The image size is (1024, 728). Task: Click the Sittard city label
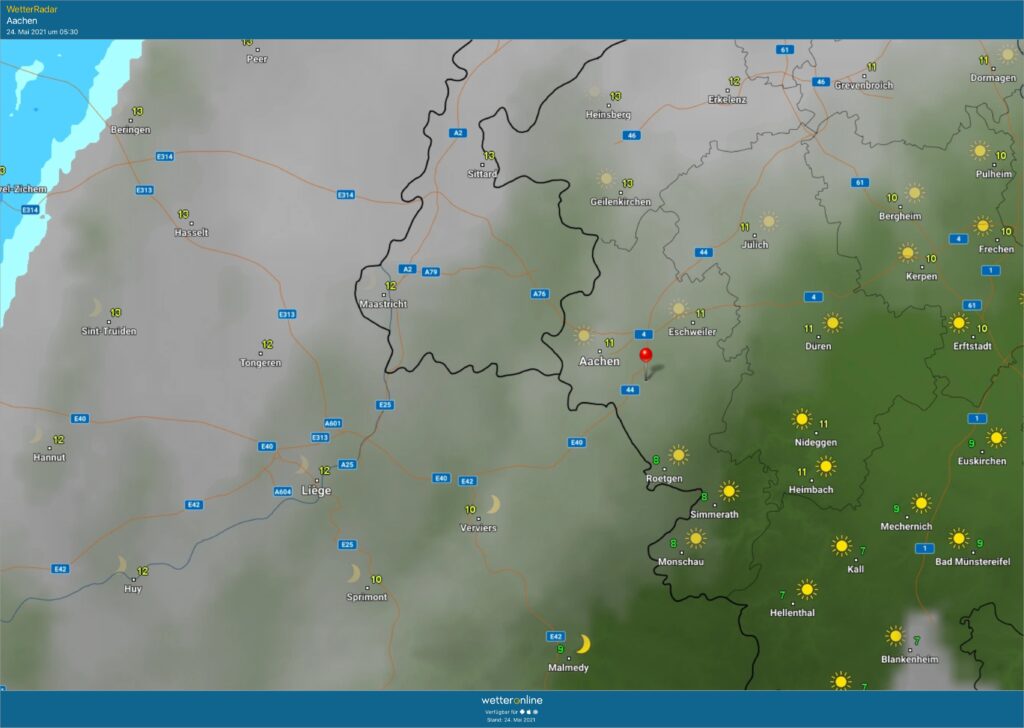(x=482, y=174)
